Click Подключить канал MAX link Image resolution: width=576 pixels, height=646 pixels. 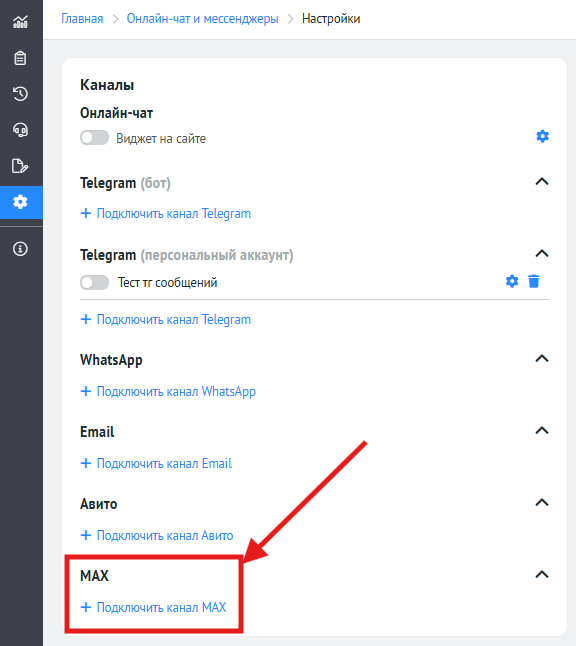click(153, 607)
